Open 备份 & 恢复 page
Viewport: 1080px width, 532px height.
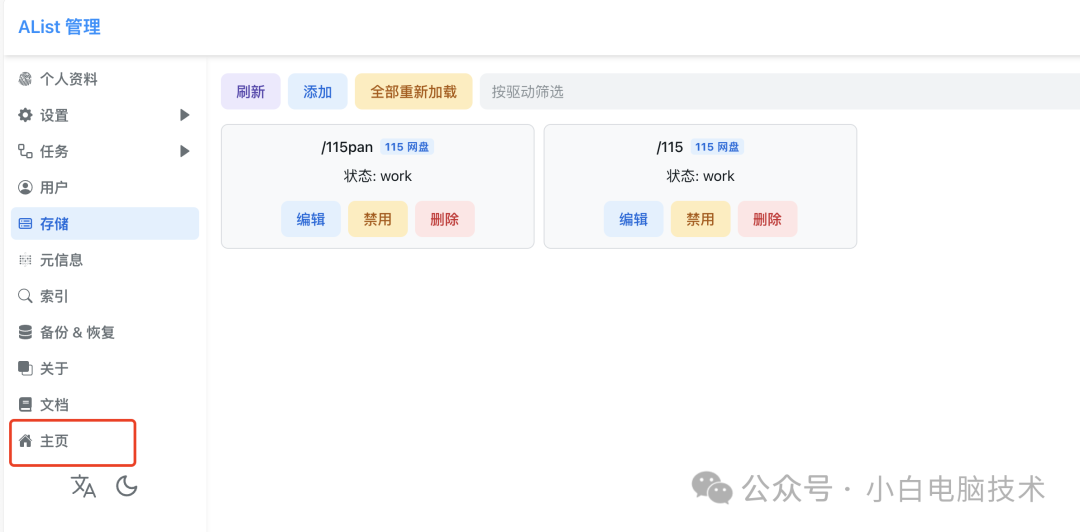(105, 332)
